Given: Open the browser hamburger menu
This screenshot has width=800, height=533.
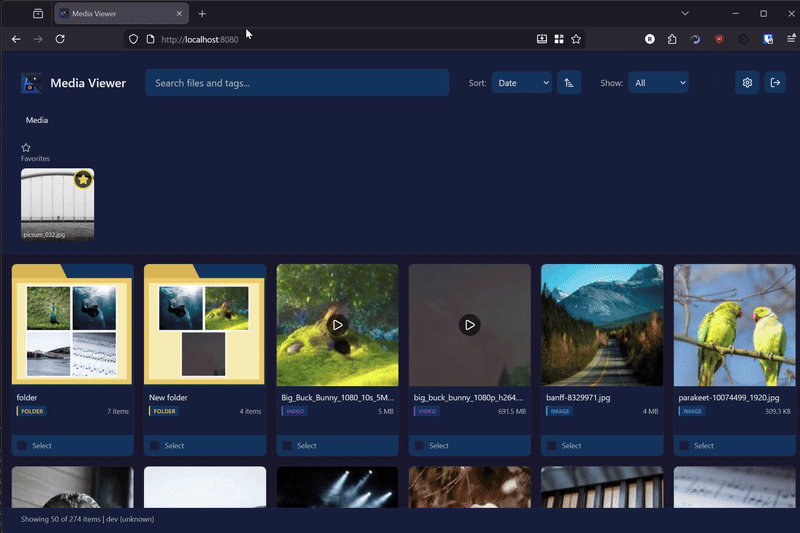Looking at the screenshot, I should point(791,38).
